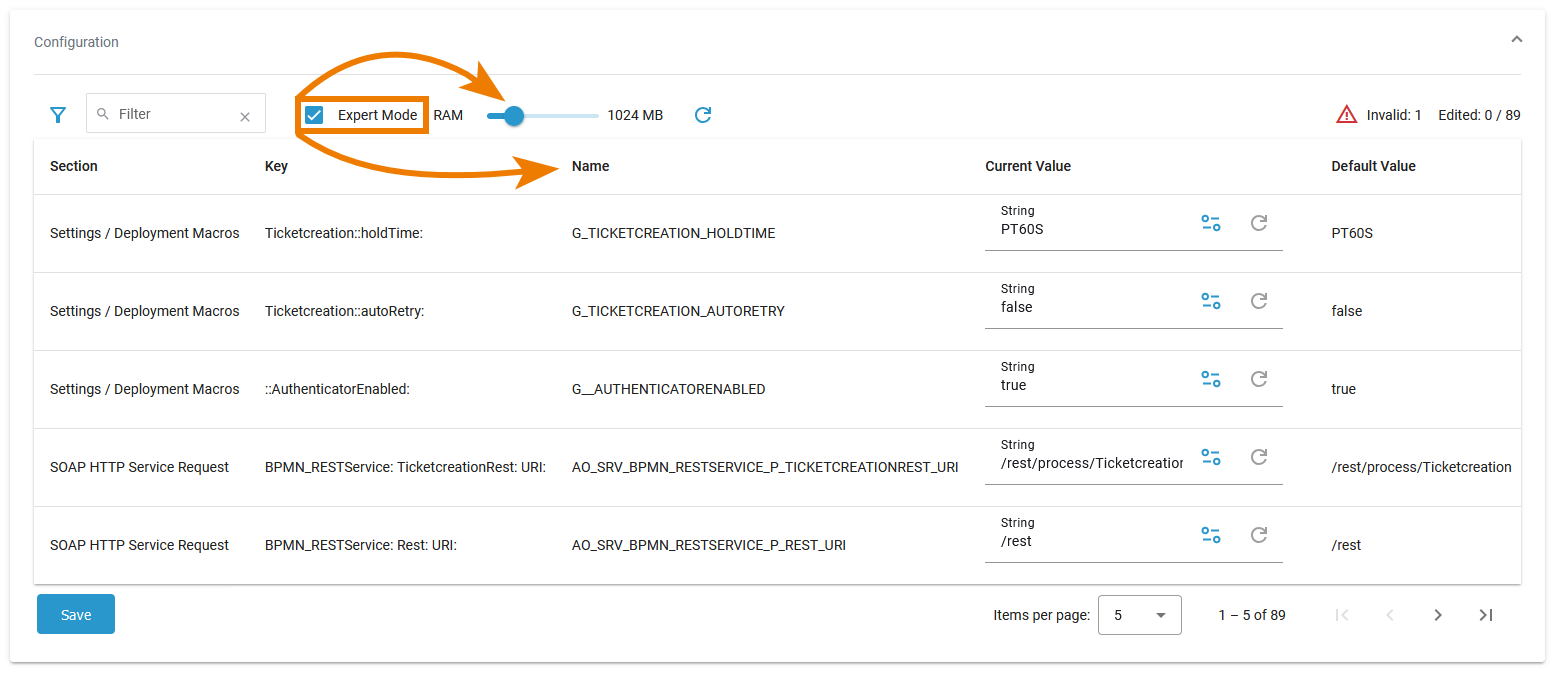This screenshot has height=673, width=1558.
Task: Click the G__AUTHENTICATORENABLED name cell
Action: (669, 389)
